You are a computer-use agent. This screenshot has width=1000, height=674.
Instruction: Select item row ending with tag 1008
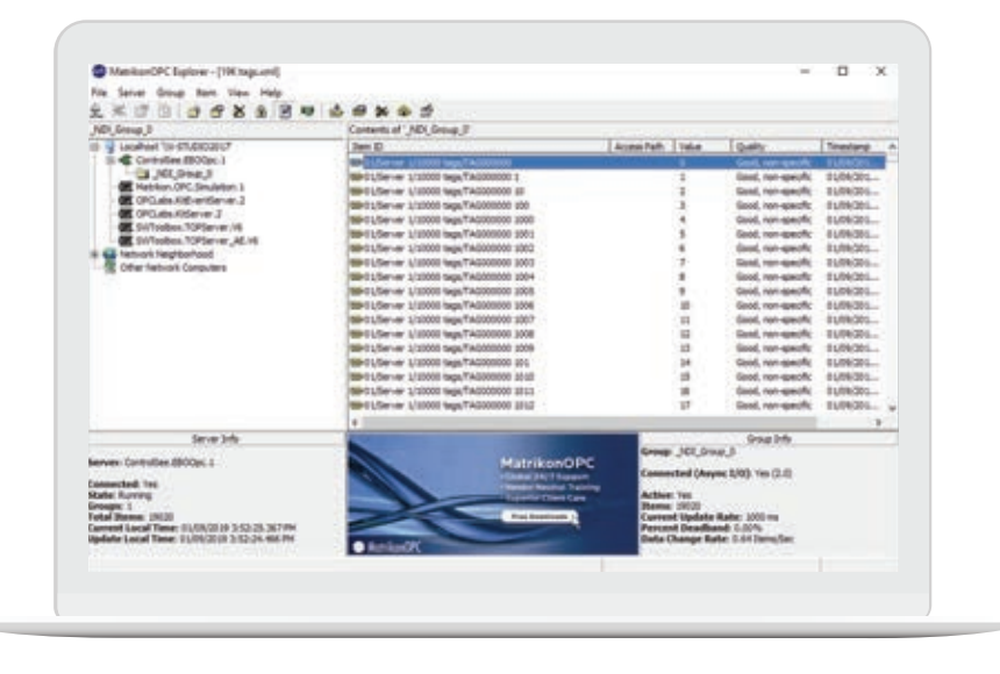click(617, 334)
